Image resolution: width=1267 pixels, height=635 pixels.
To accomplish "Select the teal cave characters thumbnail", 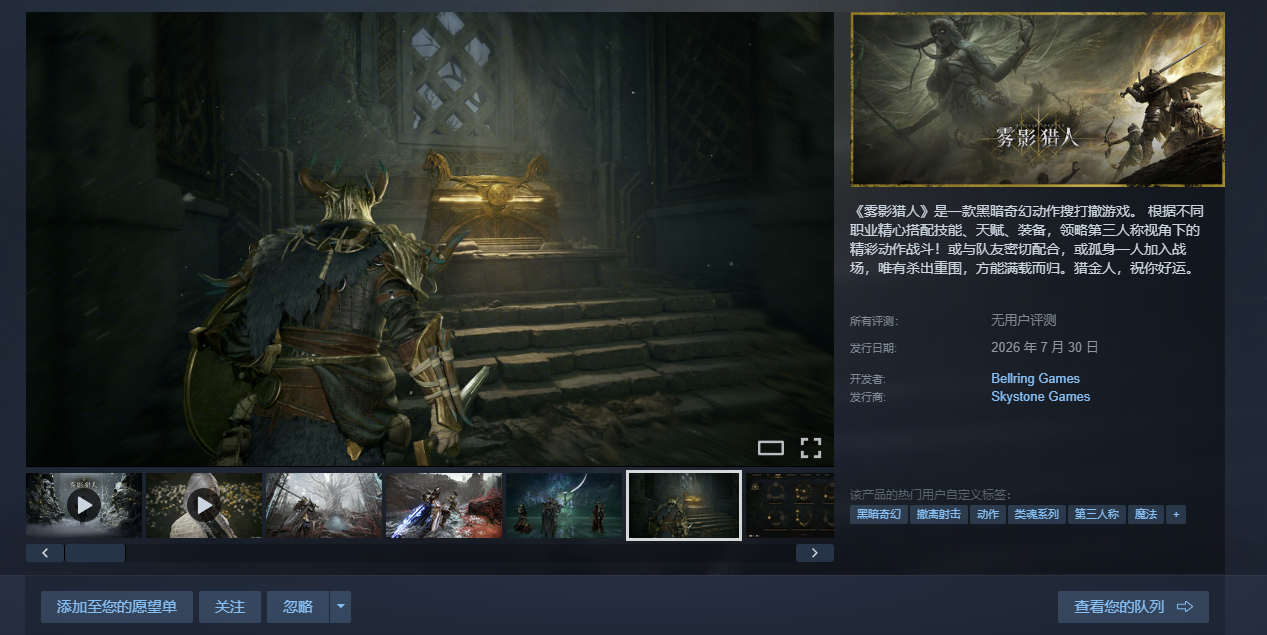I will point(564,506).
